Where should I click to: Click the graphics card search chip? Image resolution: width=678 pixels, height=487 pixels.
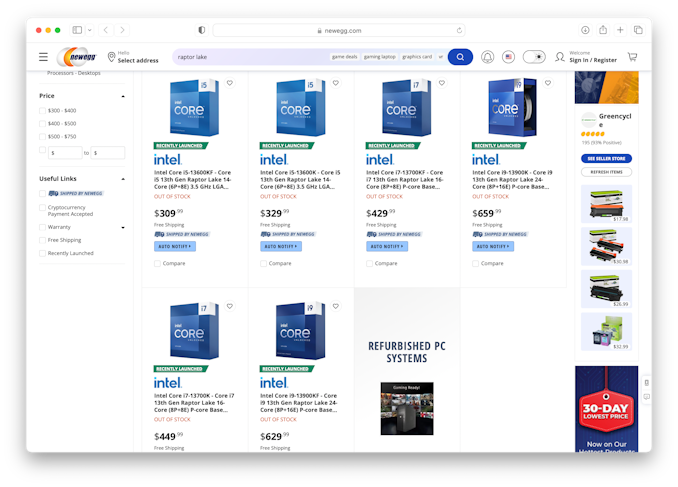click(417, 57)
